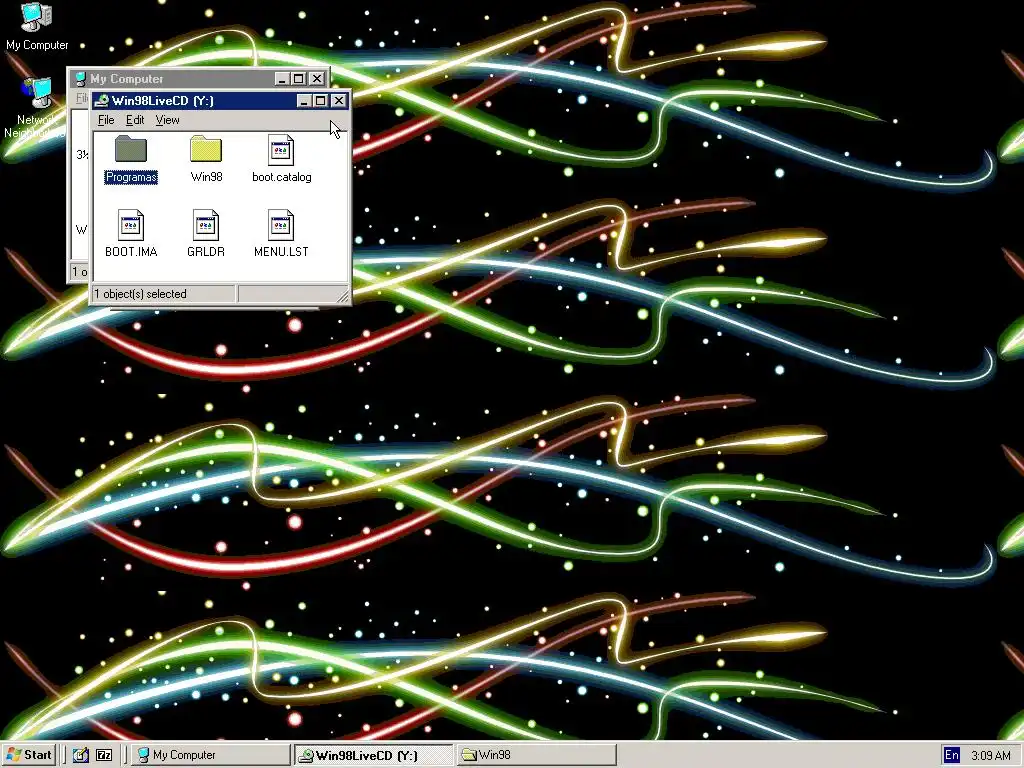Click the Win98LiveCD (Y:) title bar
This screenshot has width=1024, height=768.
[219, 101]
